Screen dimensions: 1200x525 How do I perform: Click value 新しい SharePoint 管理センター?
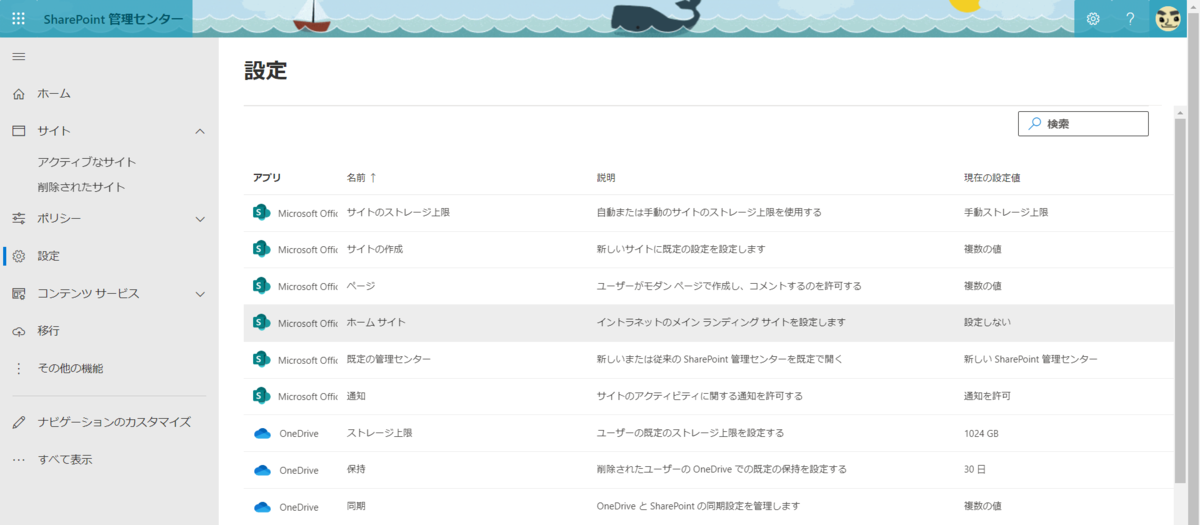point(1031,359)
